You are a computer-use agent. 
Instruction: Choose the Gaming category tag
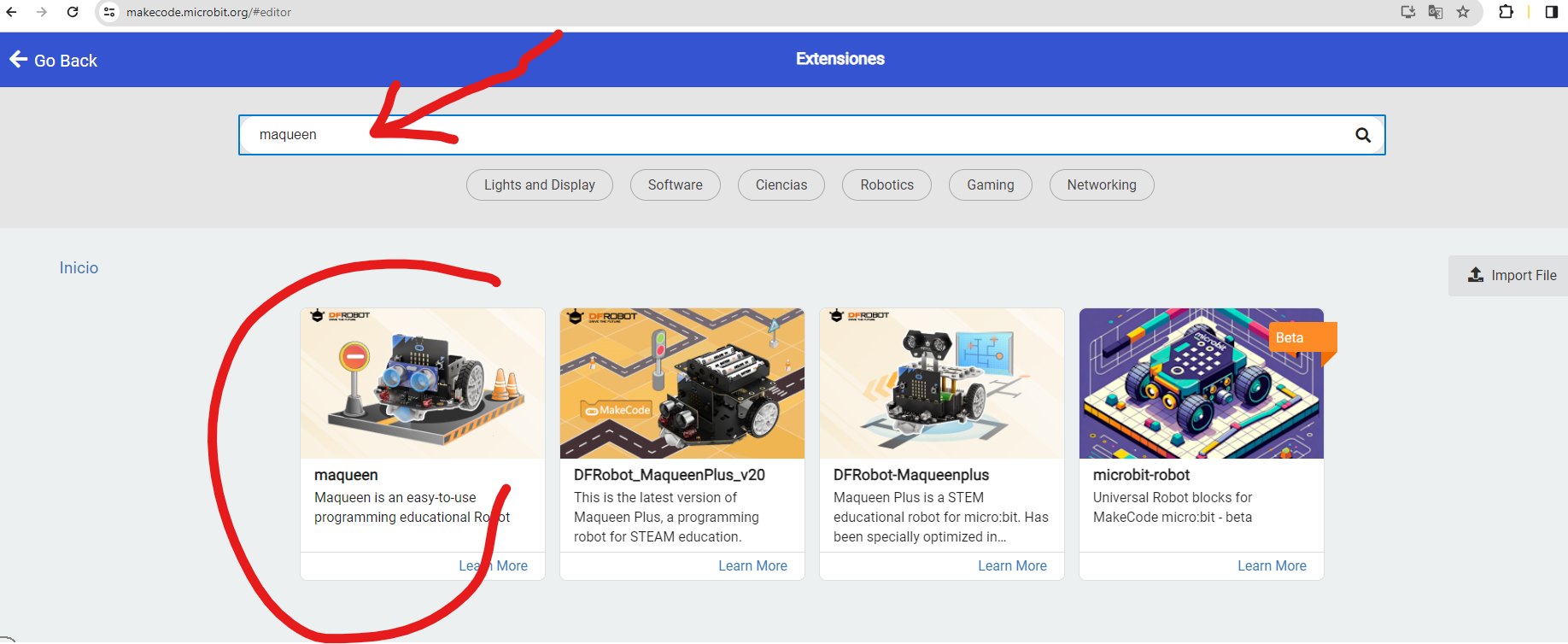point(990,184)
